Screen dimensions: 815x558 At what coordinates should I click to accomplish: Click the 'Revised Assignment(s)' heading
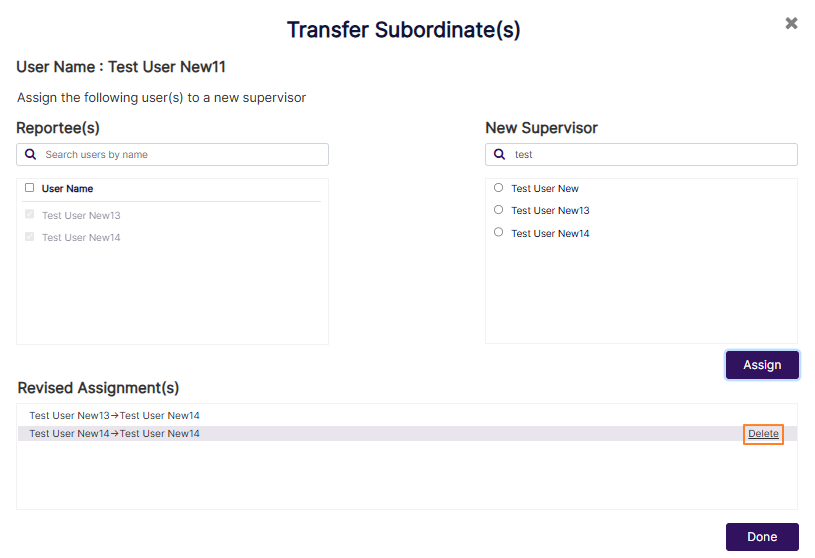[98, 388]
